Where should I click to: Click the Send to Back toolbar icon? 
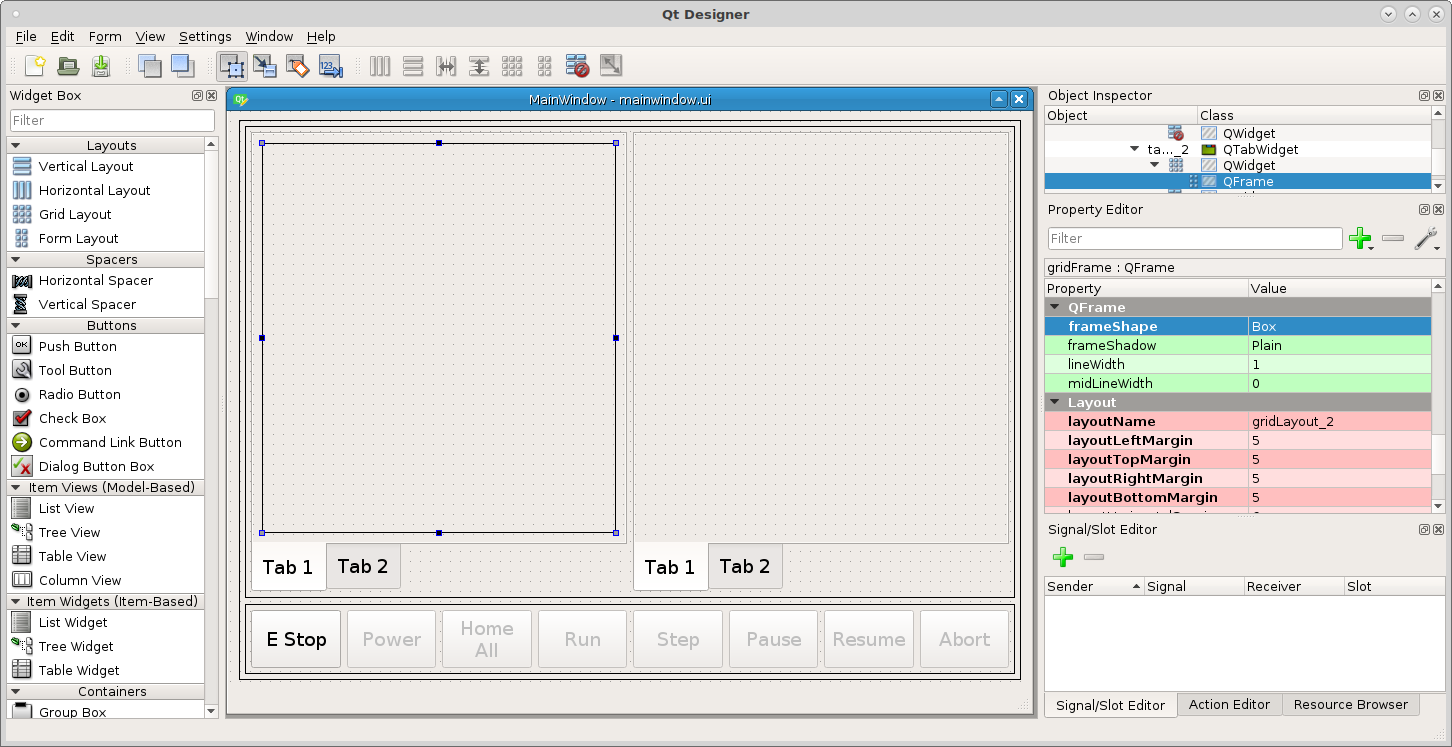(150, 66)
